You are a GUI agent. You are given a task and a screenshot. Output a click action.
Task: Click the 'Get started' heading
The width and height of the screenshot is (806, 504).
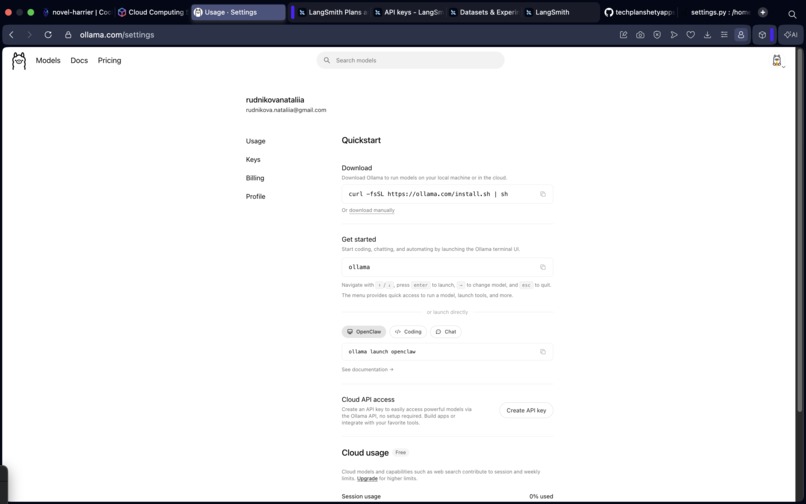click(x=359, y=240)
